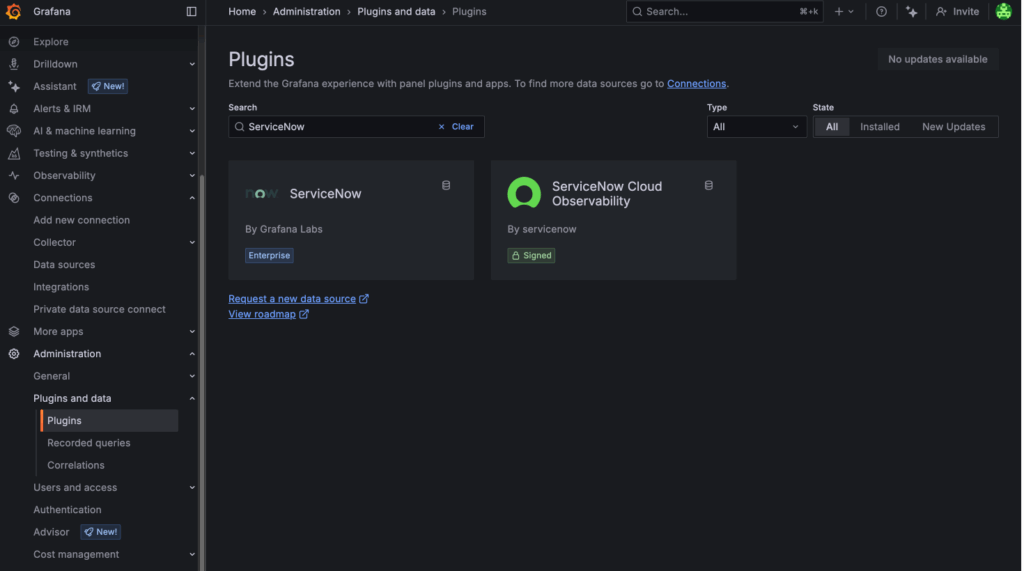Screen dimensions: 1024x571
Task: Collapse Plugins and data chevron
Action: click(192, 398)
